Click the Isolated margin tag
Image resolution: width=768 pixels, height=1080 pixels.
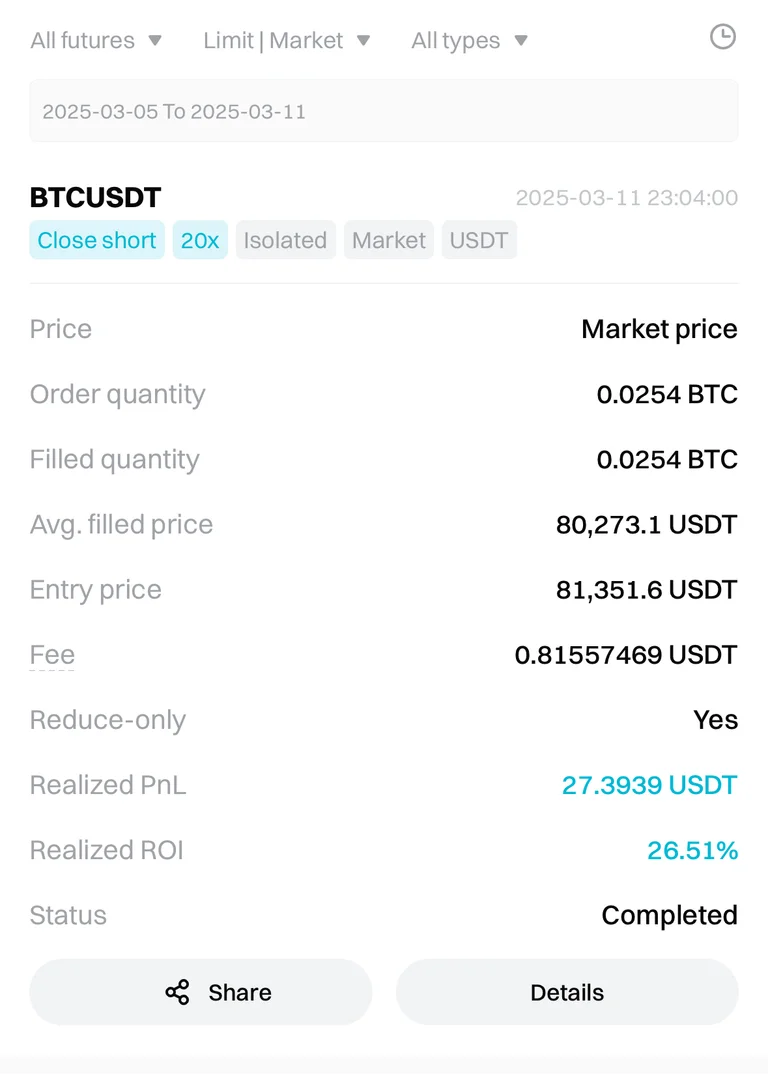[x=285, y=241]
